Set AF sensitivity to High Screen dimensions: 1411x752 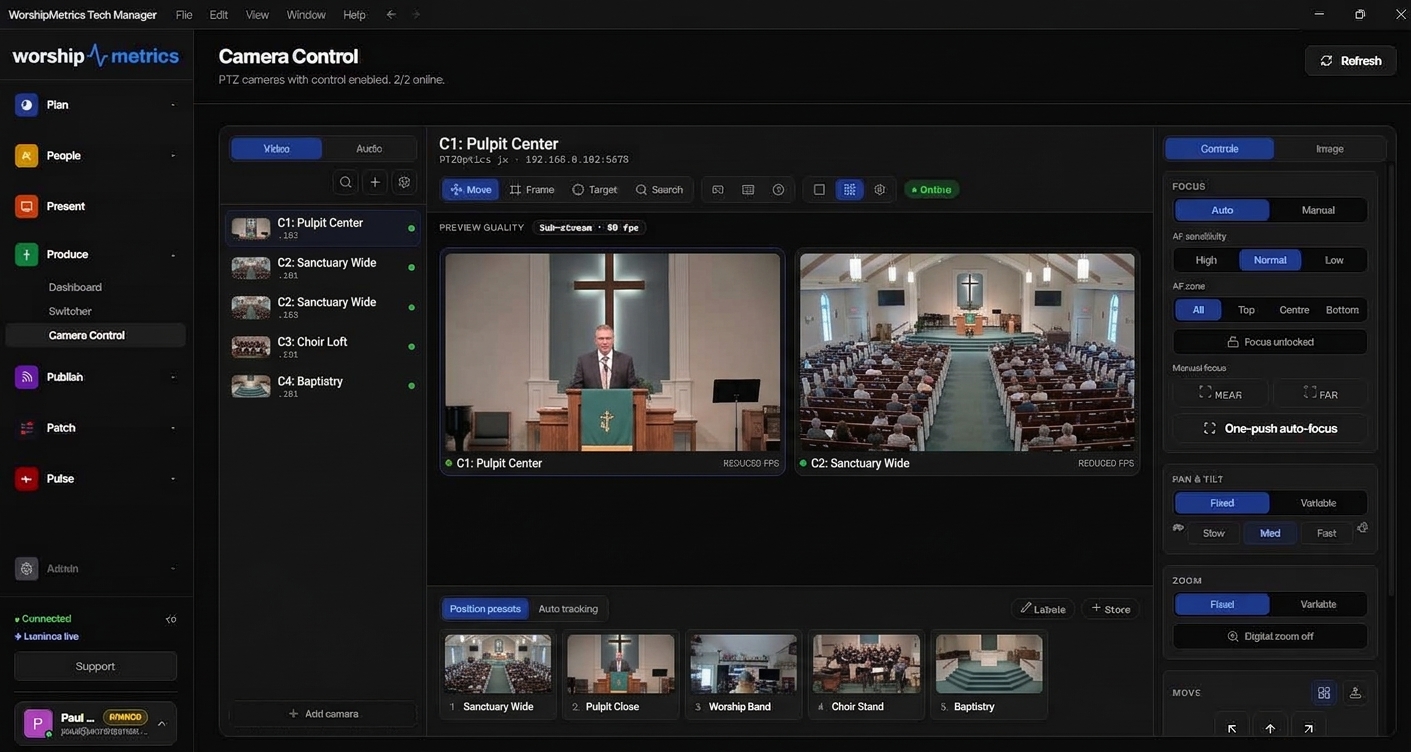1206,260
